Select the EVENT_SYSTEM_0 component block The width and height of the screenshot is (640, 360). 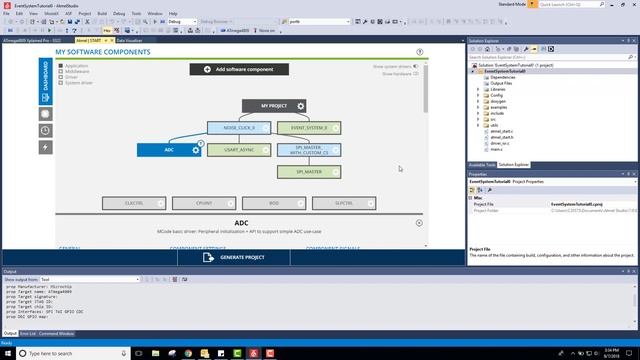point(309,128)
